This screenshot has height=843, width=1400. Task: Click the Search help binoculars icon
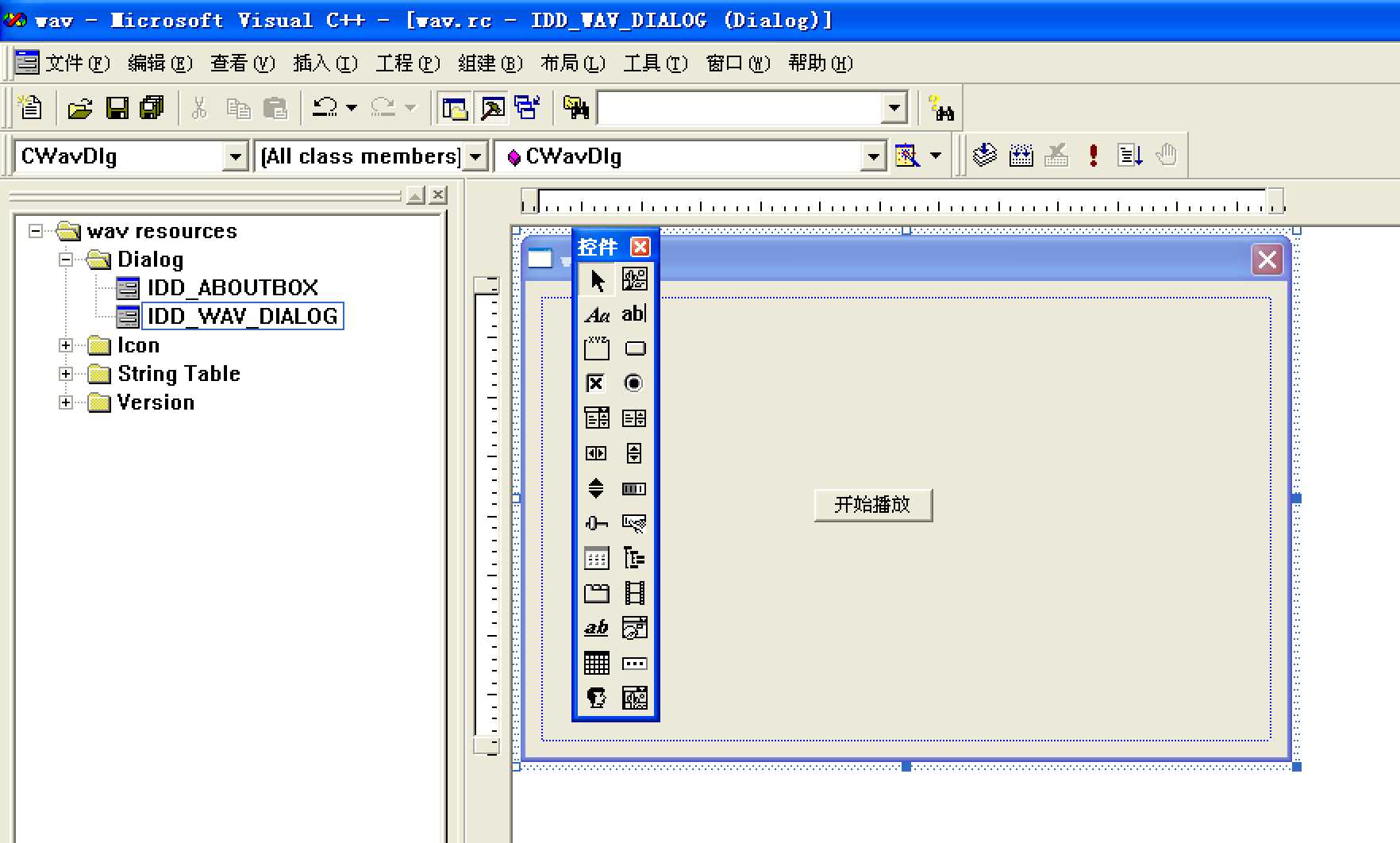942,107
